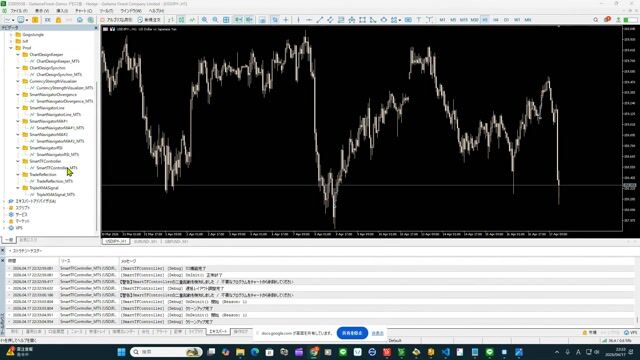Select the crosshair cursor tool
Viewport: 640px width, 360px height.
point(286,20)
